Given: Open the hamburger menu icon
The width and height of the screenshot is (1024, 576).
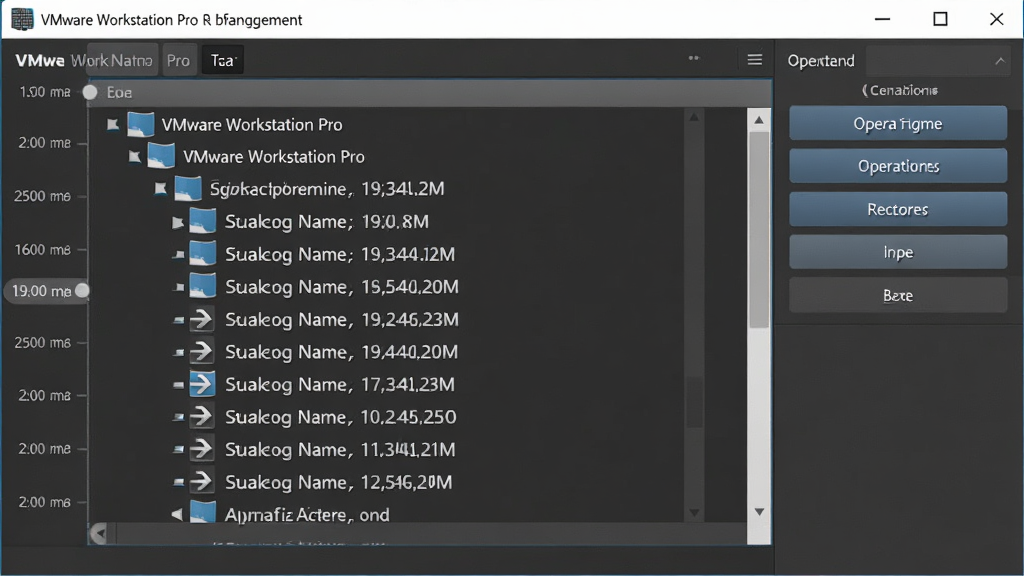Looking at the screenshot, I should pos(754,60).
